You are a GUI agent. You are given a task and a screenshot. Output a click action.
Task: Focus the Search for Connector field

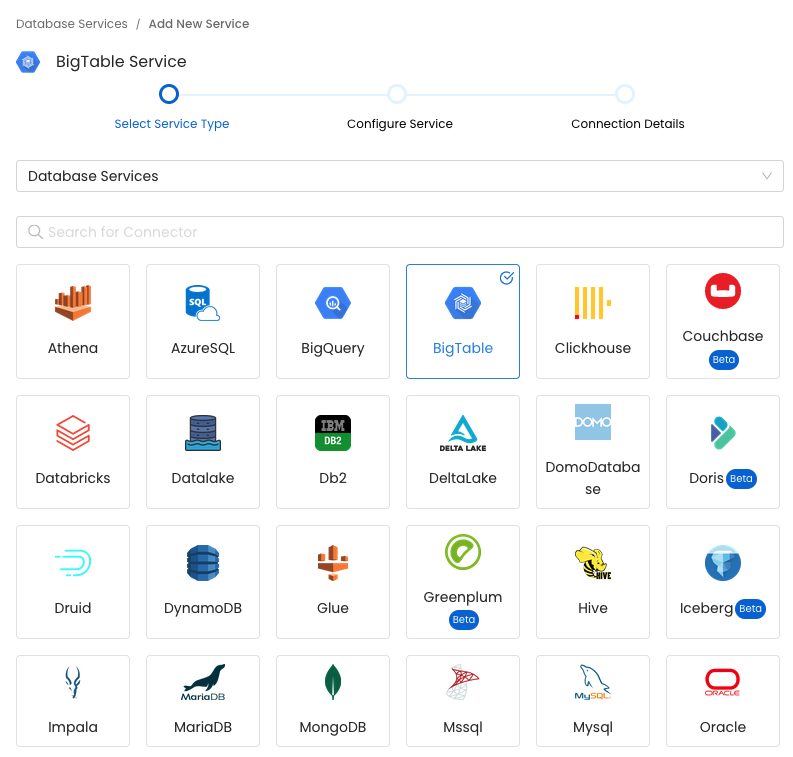[400, 232]
